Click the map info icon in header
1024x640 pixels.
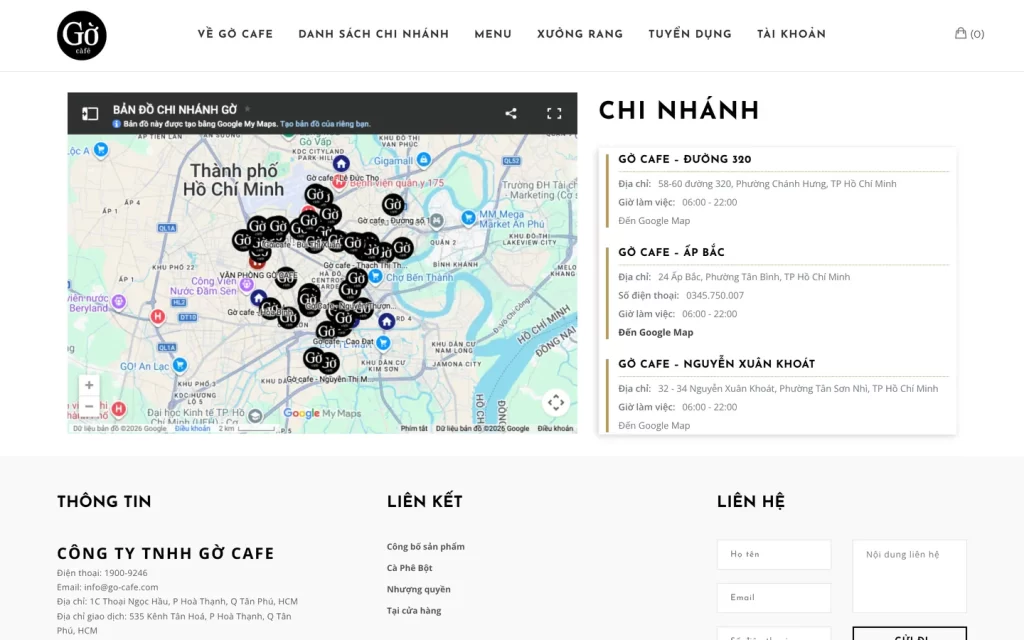(116, 123)
